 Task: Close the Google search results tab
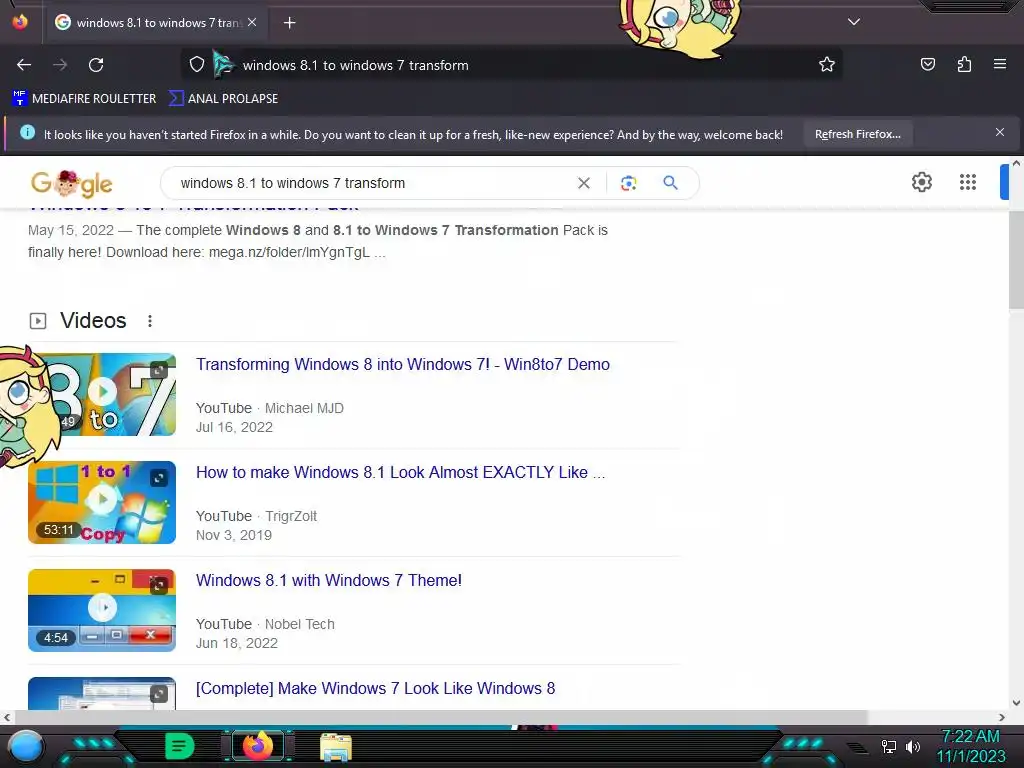[x=252, y=22]
